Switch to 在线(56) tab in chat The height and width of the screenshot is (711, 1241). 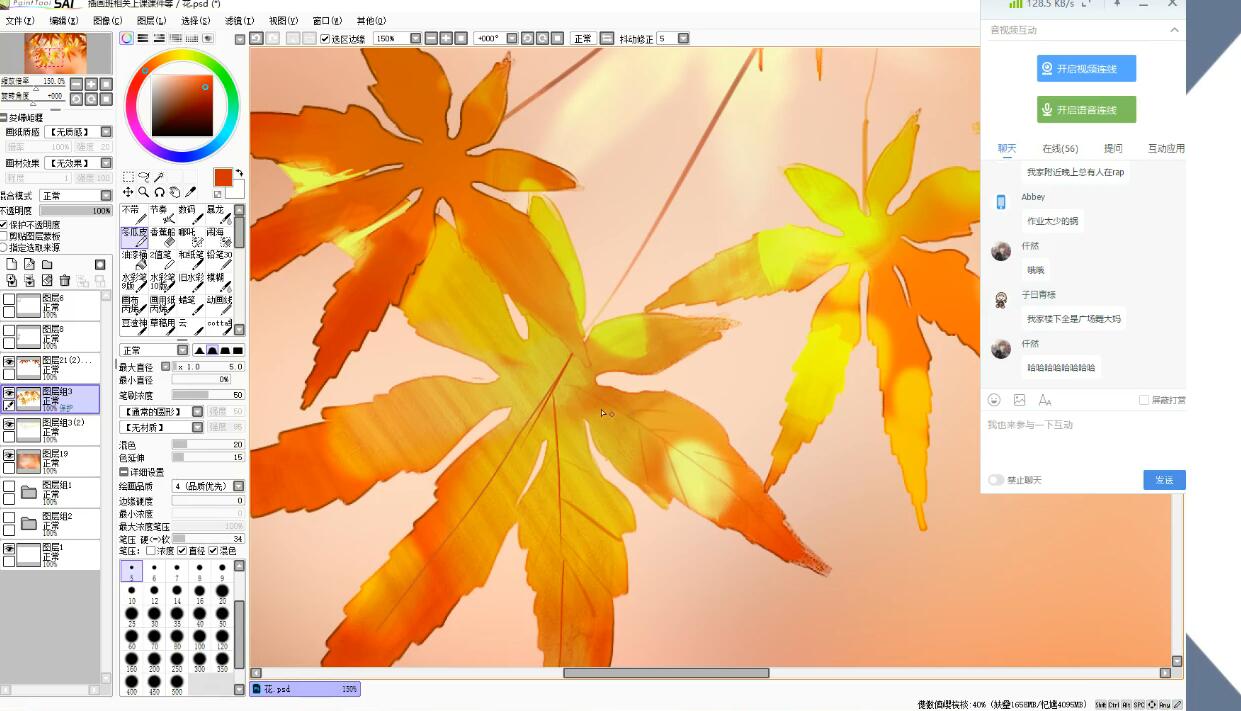1060,148
